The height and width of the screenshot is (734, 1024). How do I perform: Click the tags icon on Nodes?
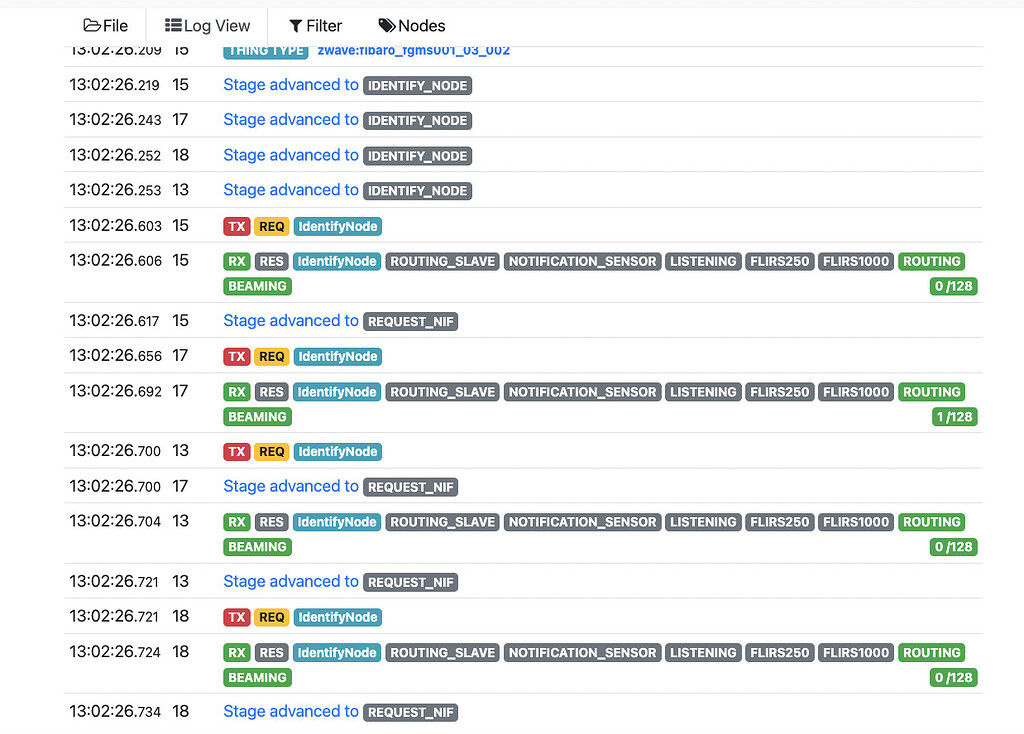(390, 25)
